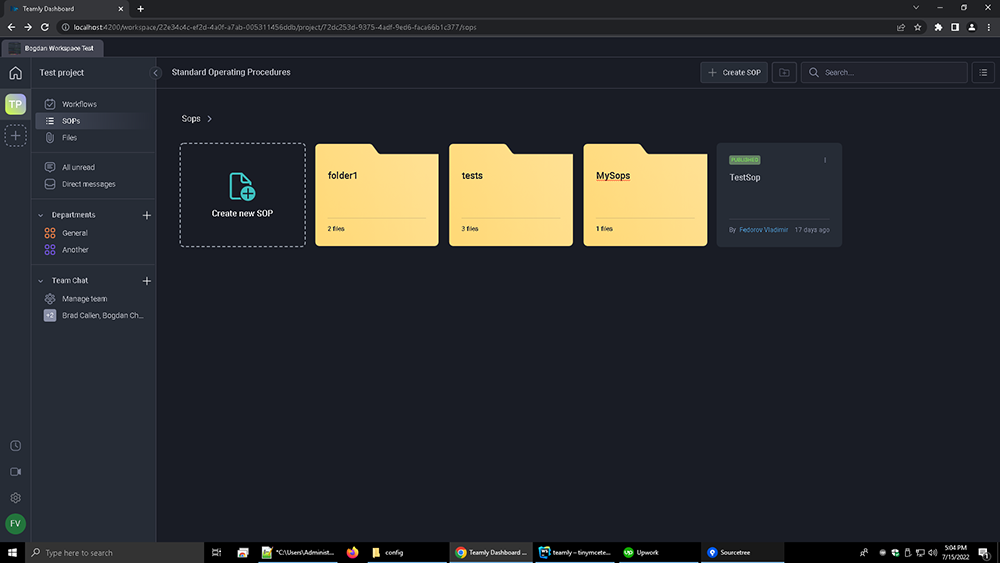Reload the page
1000x563 pixels.
point(45,27)
